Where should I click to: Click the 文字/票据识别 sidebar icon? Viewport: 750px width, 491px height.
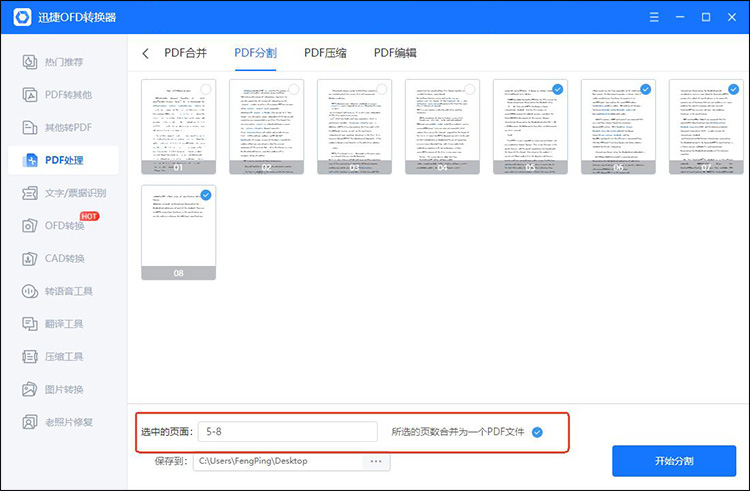pyautogui.click(x=30, y=193)
